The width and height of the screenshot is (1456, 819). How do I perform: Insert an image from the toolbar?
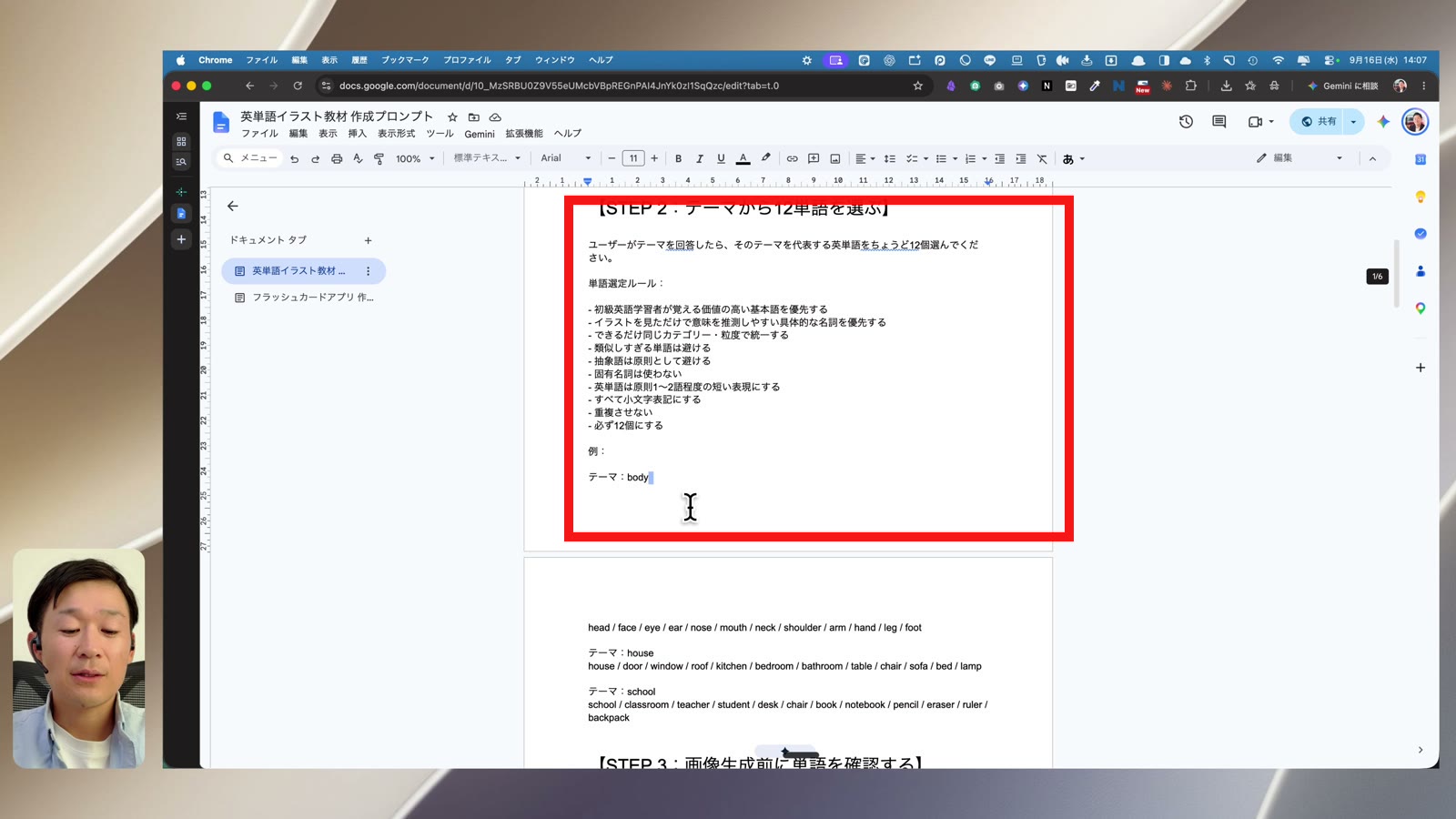point(835,158)
